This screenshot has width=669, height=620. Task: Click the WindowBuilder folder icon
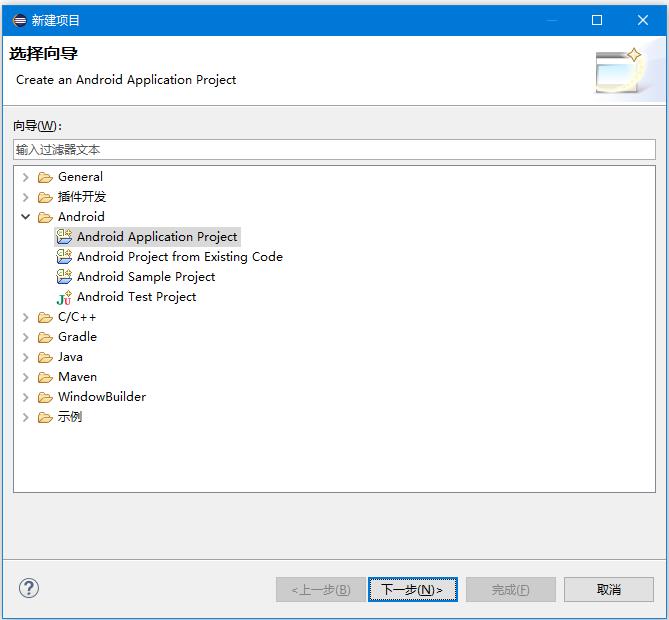click(x=45, y=397)
